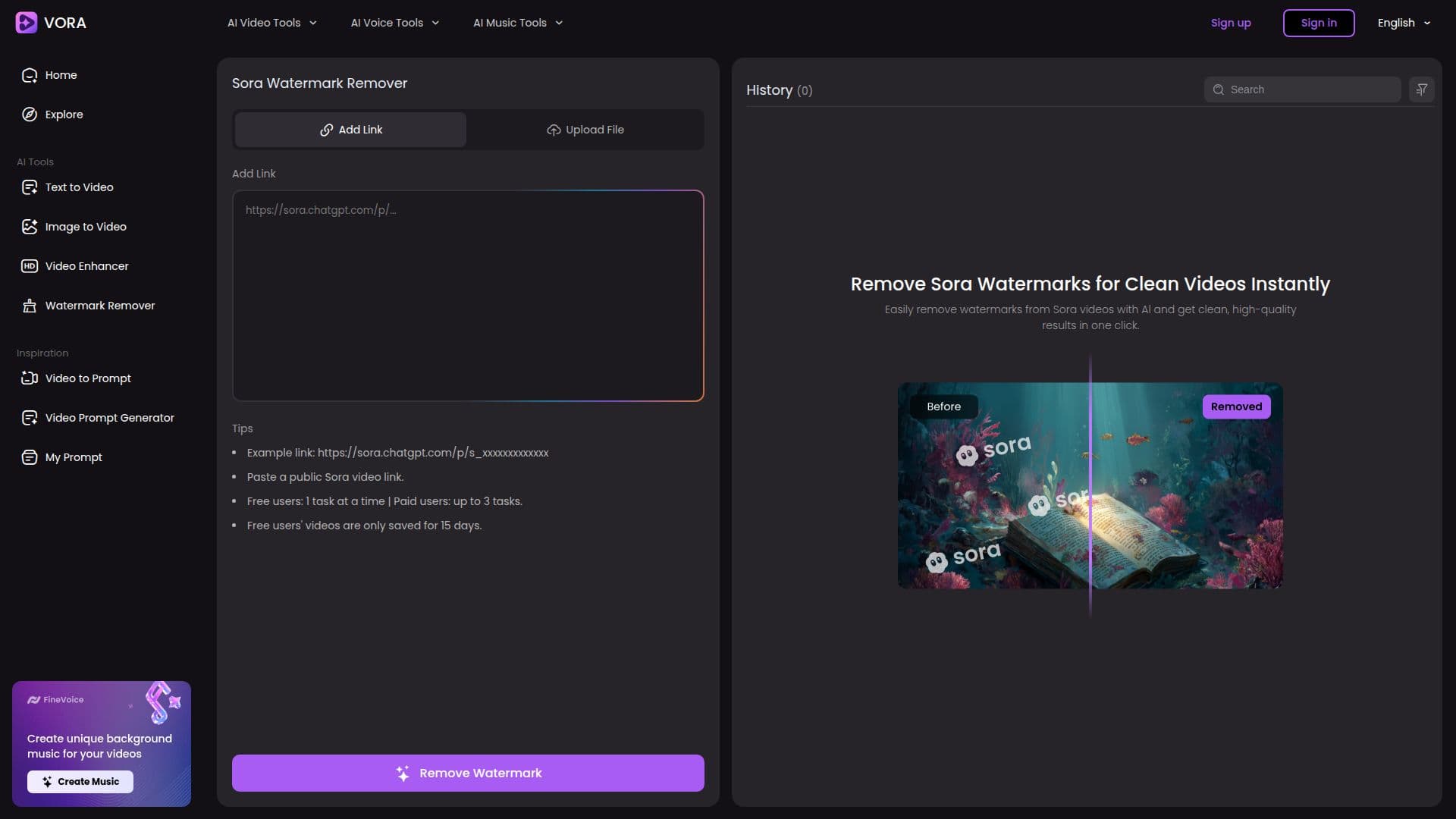This screenshot has height=819, width=1456.
Task: Expand the AI Music Tools menu
Action: pos(518,23)
